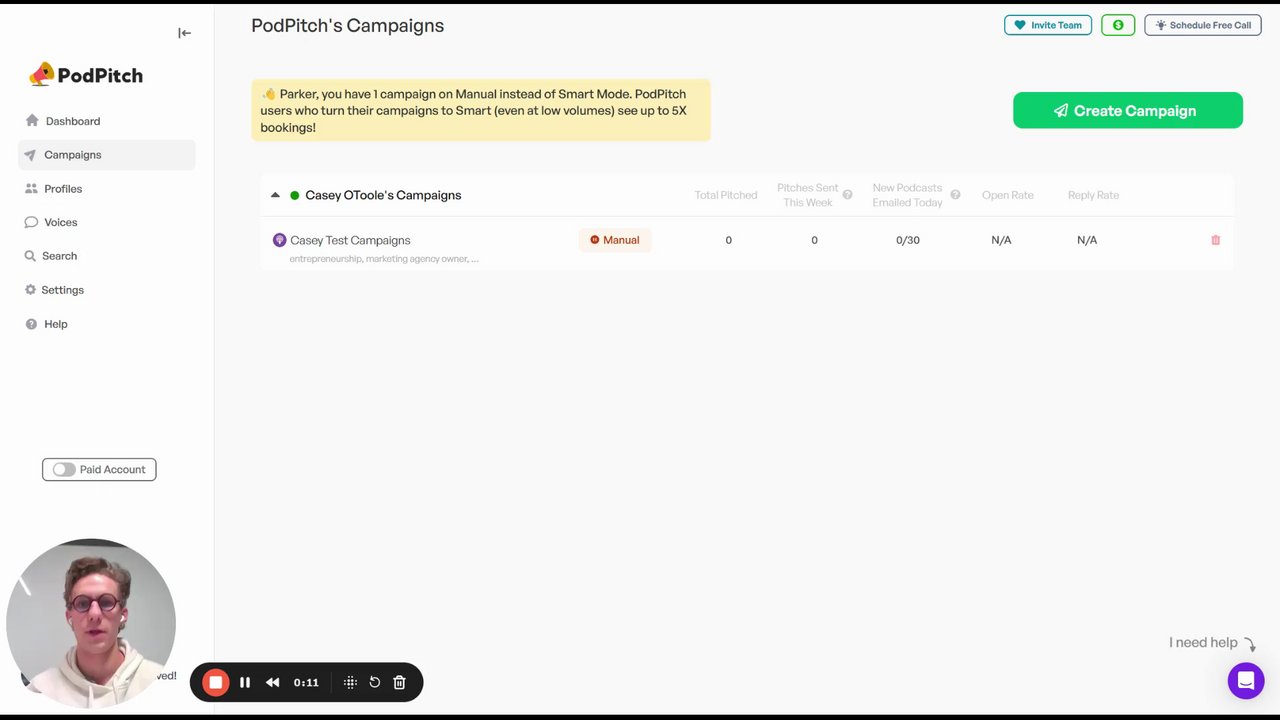Click the New Podcasts Emailed Today info icon
This screenshot has height=720, width=1280.
[x=955, y=195]
